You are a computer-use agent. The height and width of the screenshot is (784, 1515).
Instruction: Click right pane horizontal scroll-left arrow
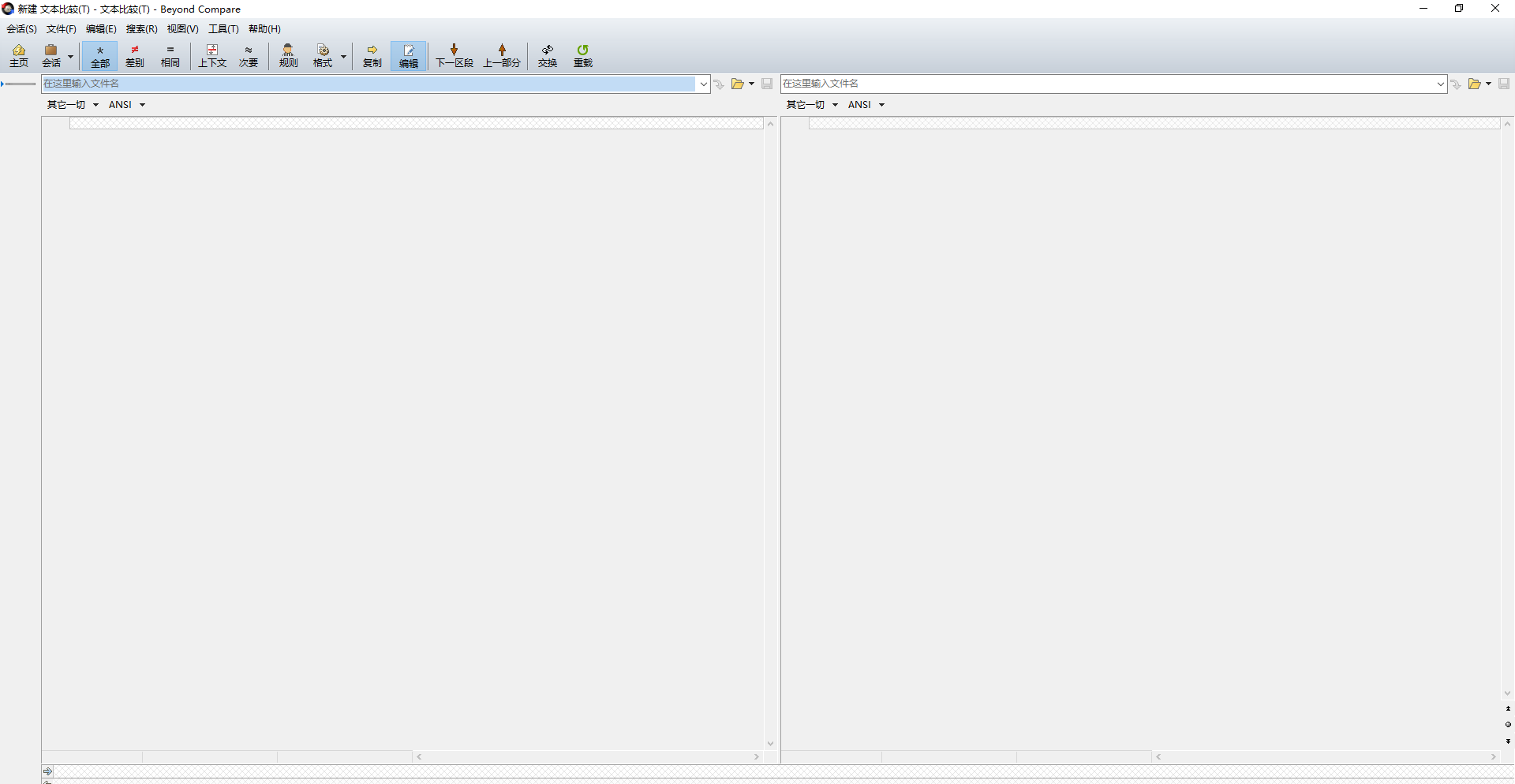coord(1158,756)
